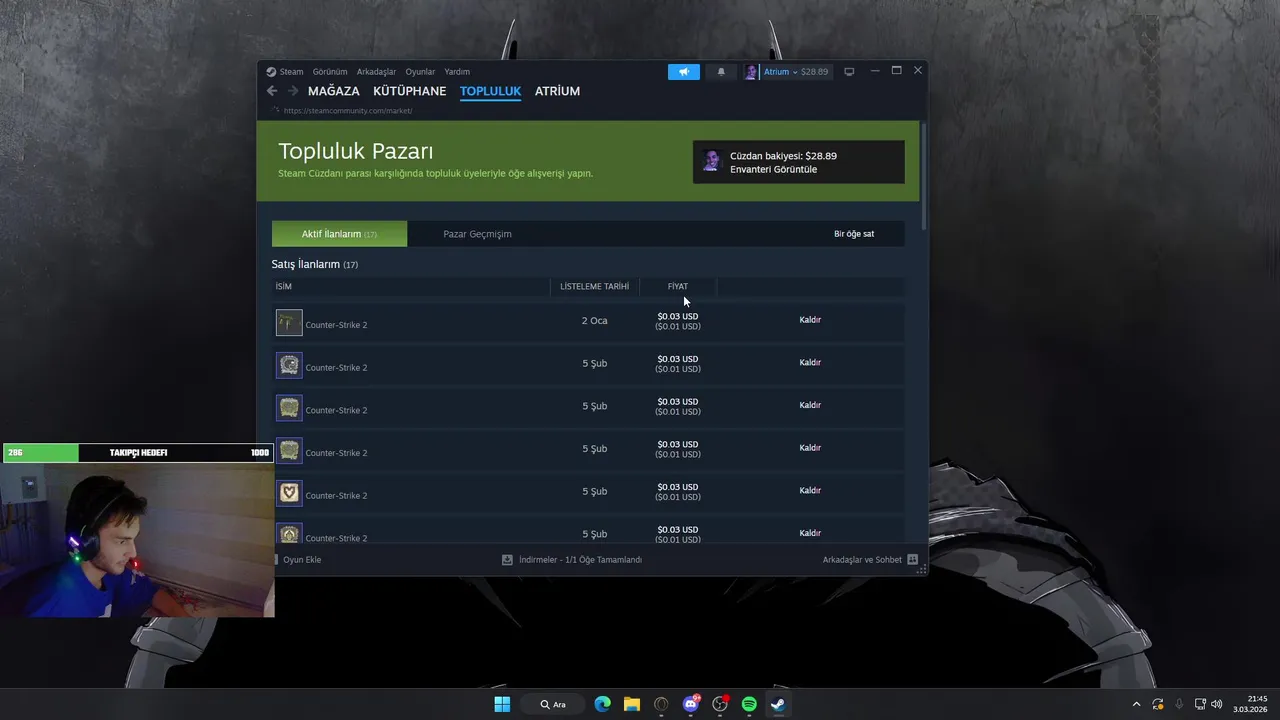Screen dimensions: 1280x720
Task: Select the Aktif İlanlarım tab
Action: coord(339,234)
